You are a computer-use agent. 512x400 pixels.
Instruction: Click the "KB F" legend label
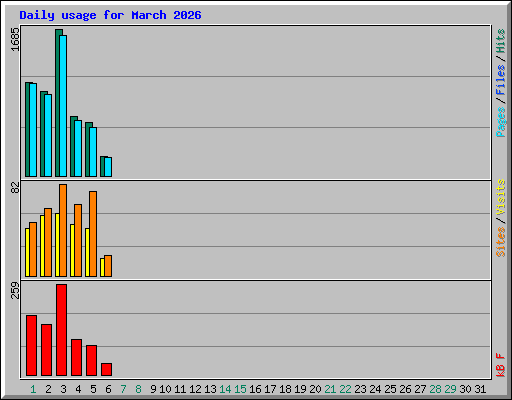(x=500, y=365)
